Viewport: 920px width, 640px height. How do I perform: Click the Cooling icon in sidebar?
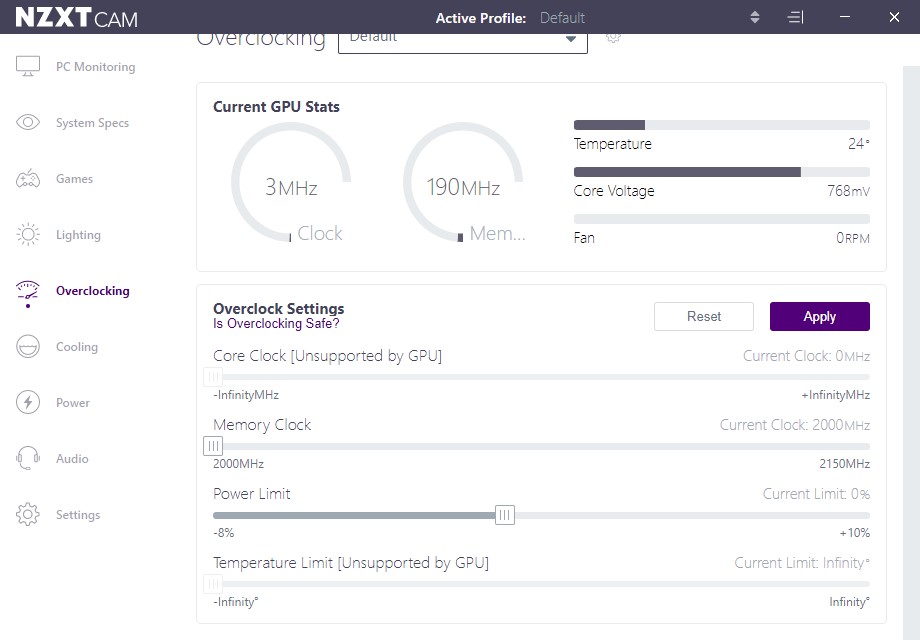tap(28, 347)
